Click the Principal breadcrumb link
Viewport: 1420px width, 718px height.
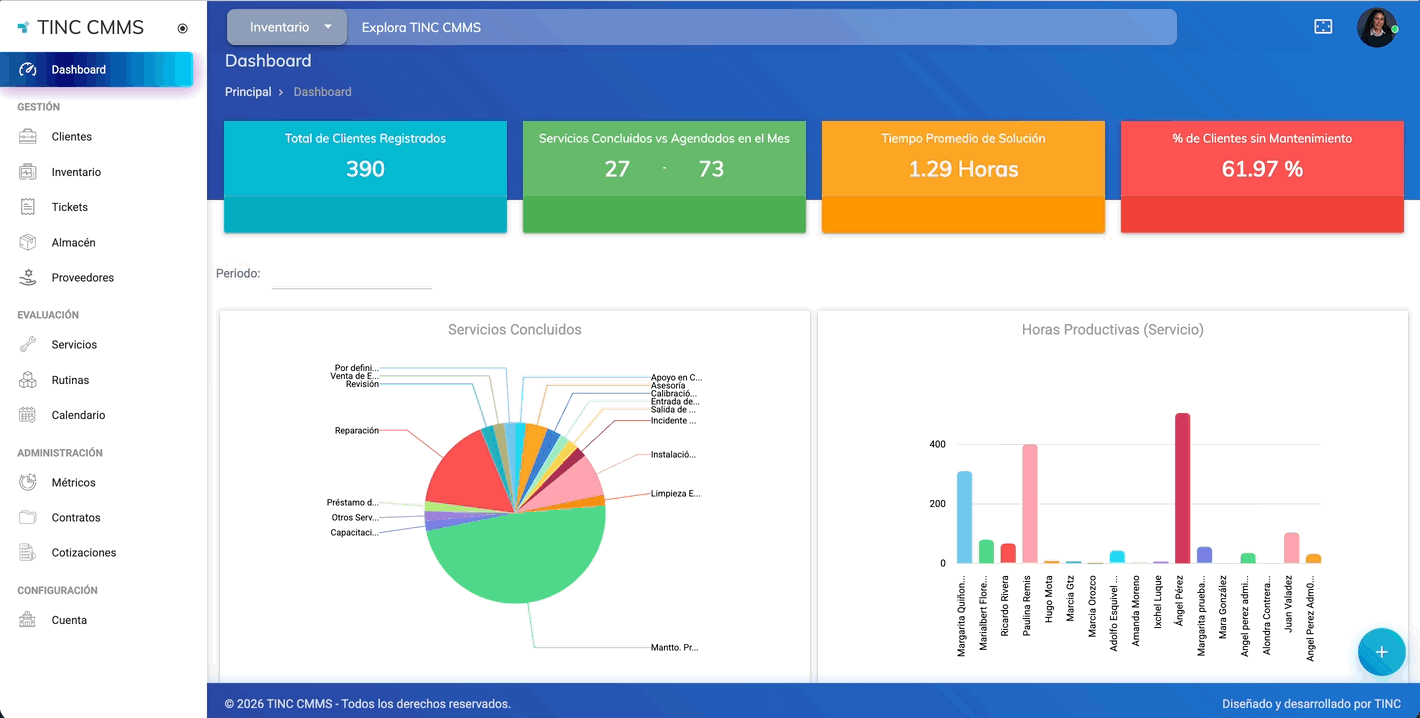(248, 92)
